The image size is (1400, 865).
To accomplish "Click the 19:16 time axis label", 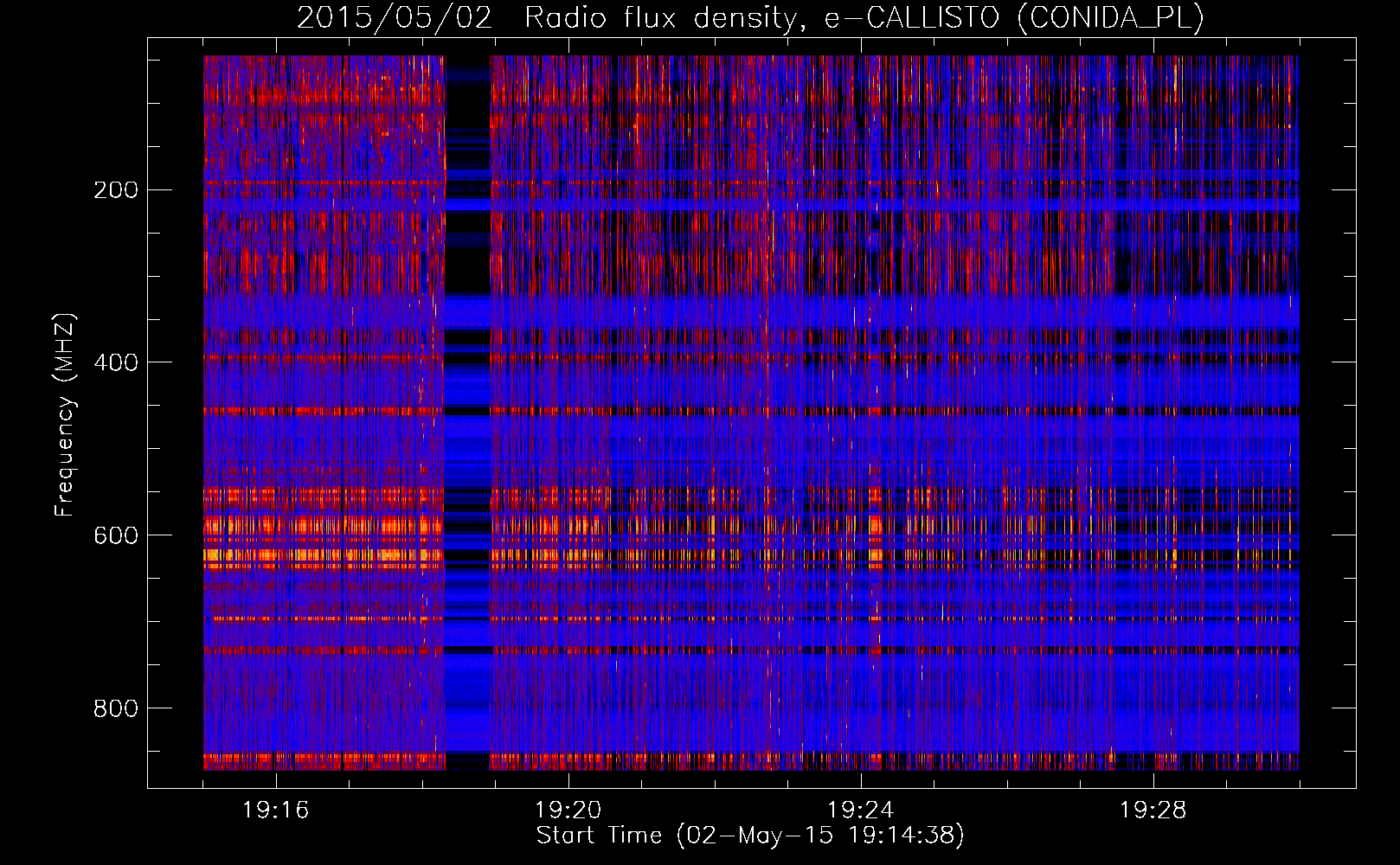I will tap(275, 811).
